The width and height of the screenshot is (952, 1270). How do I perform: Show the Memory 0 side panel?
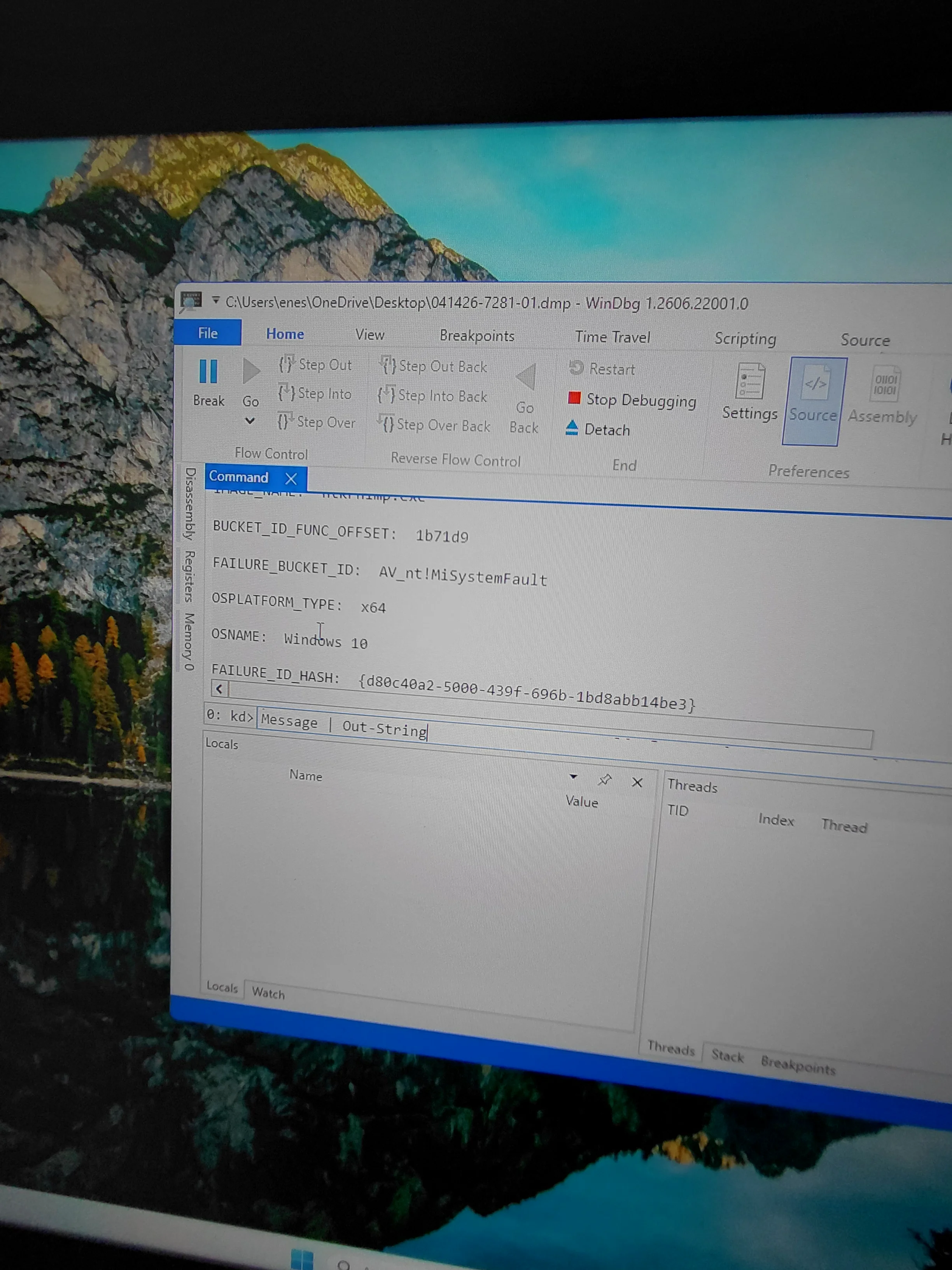point(189,642)
